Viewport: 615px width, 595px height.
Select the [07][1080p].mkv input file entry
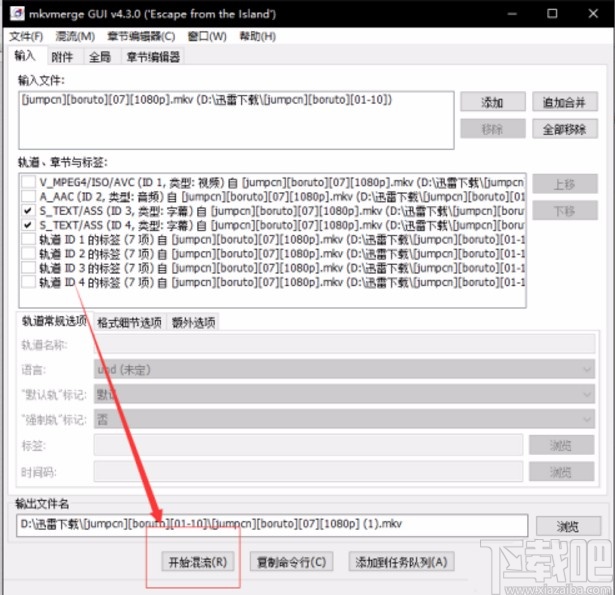pyautogui.click(x=207, y=100)
